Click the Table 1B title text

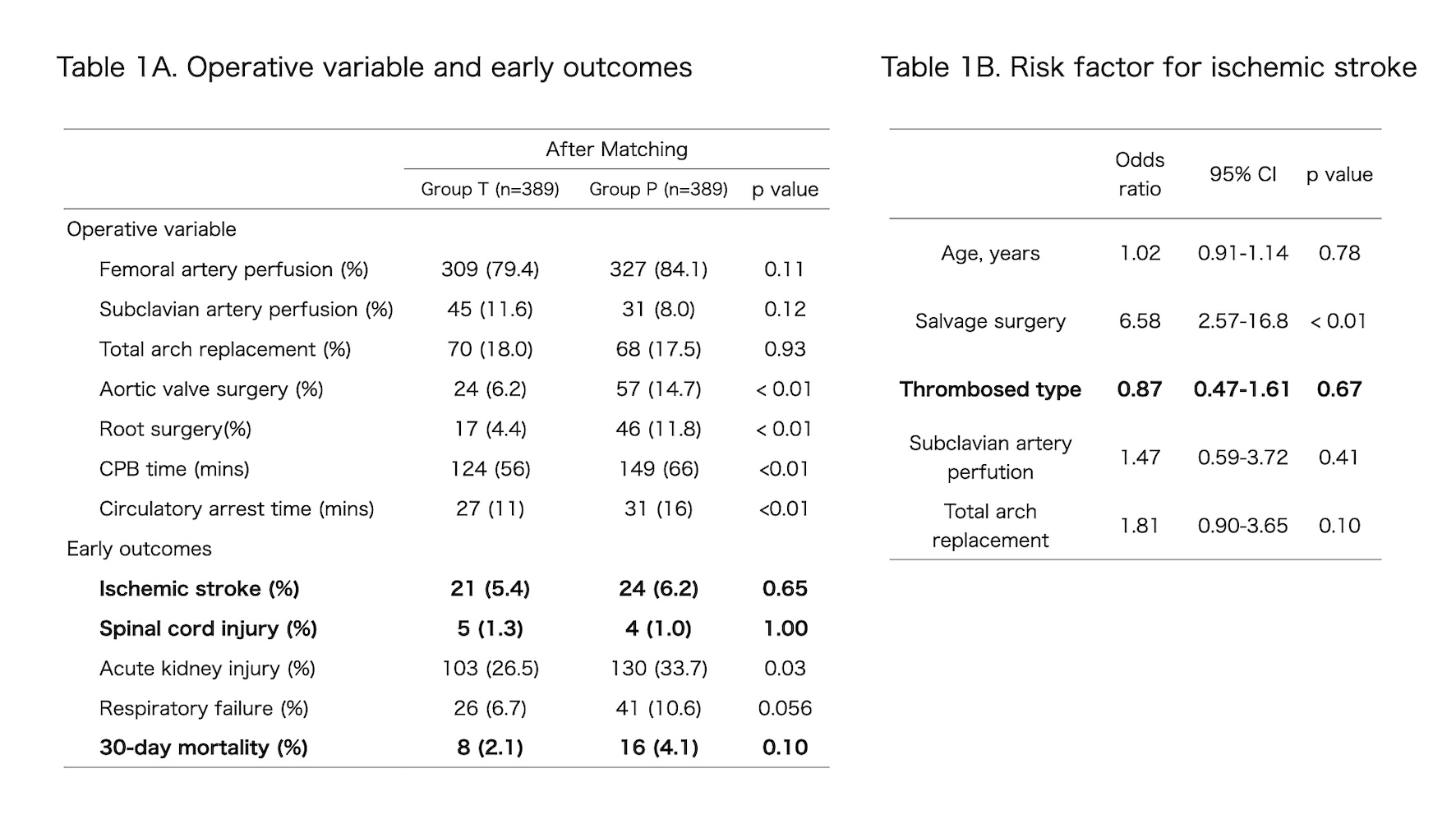pos(1148,67)
